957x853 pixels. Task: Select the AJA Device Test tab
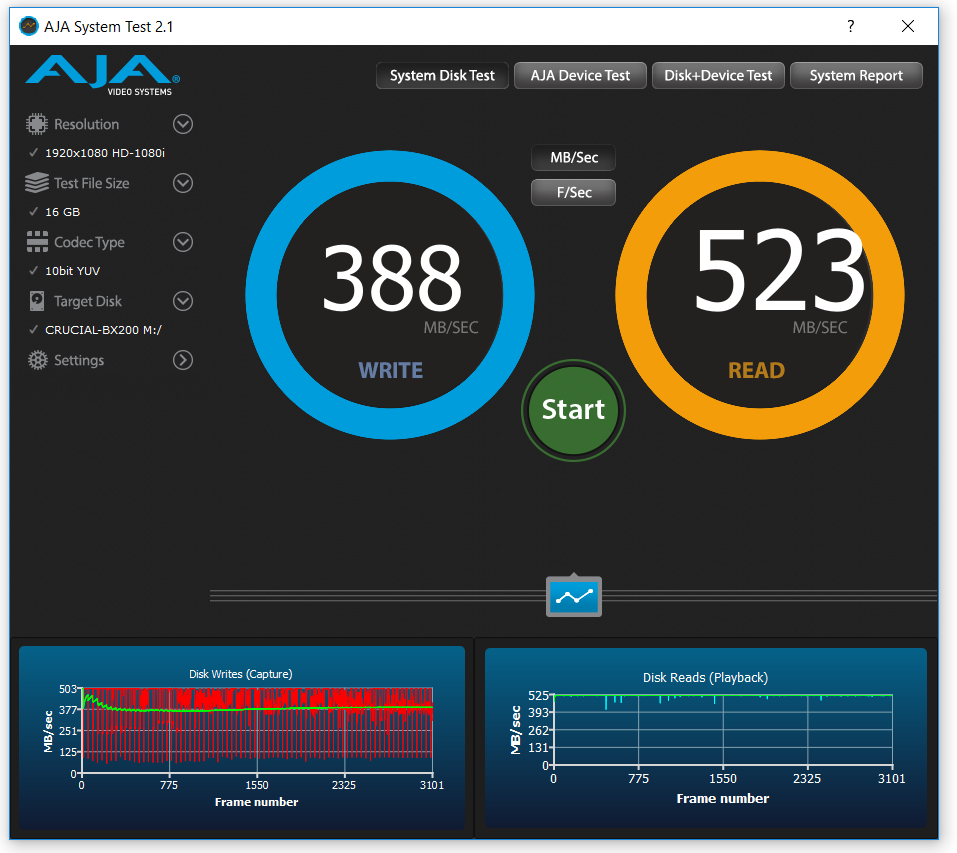point(580,76)
